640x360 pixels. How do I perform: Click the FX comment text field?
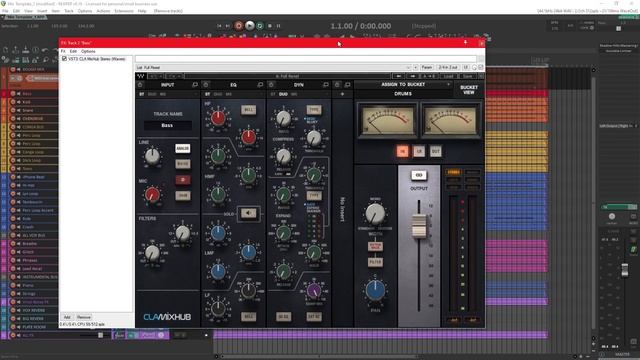[306, 59]
